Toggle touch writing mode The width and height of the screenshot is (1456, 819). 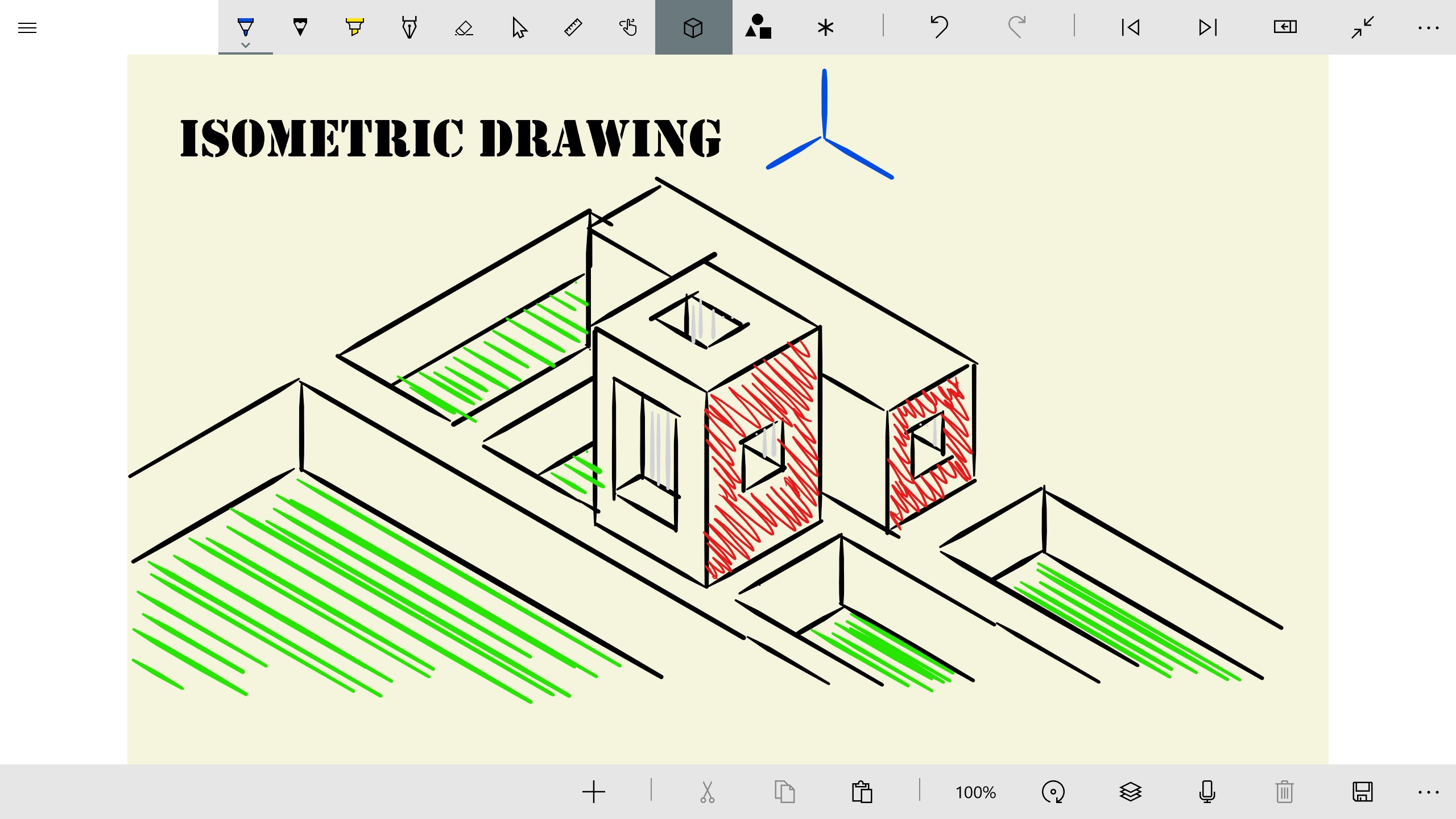628,27
